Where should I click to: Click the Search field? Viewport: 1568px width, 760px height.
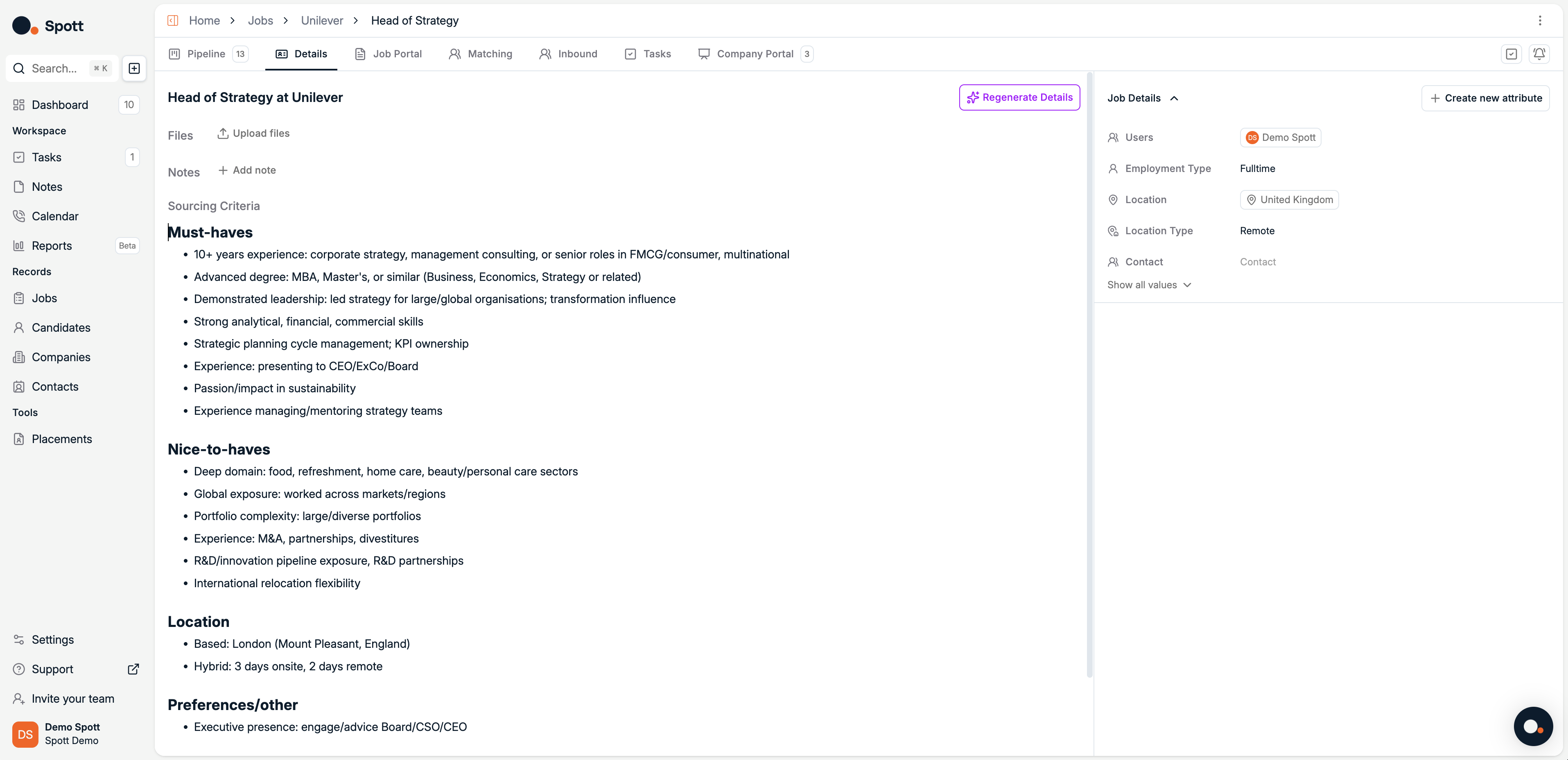(x=61, y=68)
